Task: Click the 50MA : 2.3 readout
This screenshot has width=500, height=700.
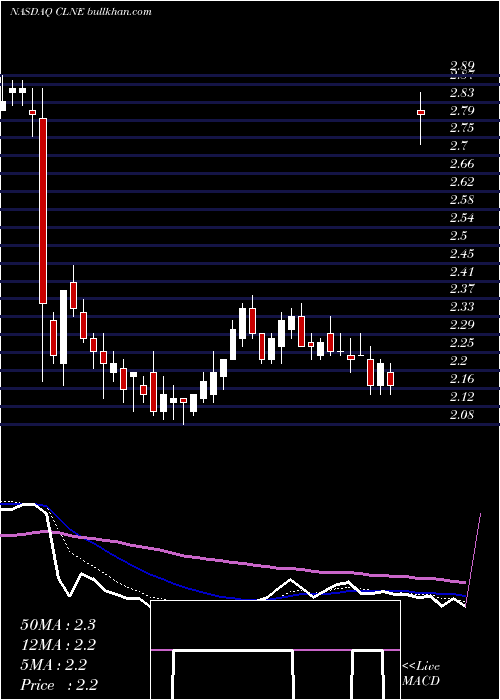Action: [x=58, y=625]
